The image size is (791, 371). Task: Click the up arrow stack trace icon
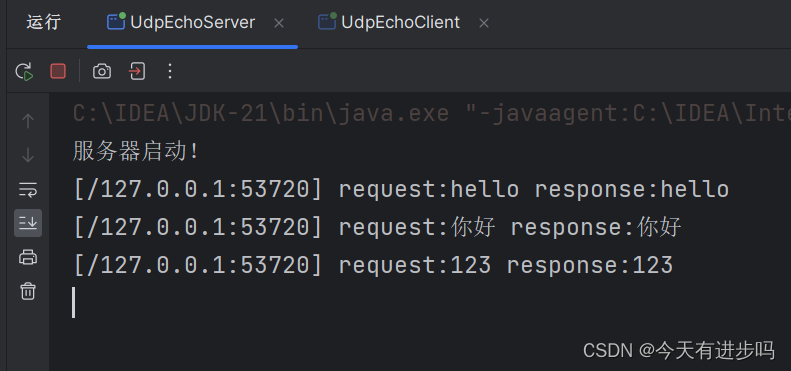(x=28, y=121)
